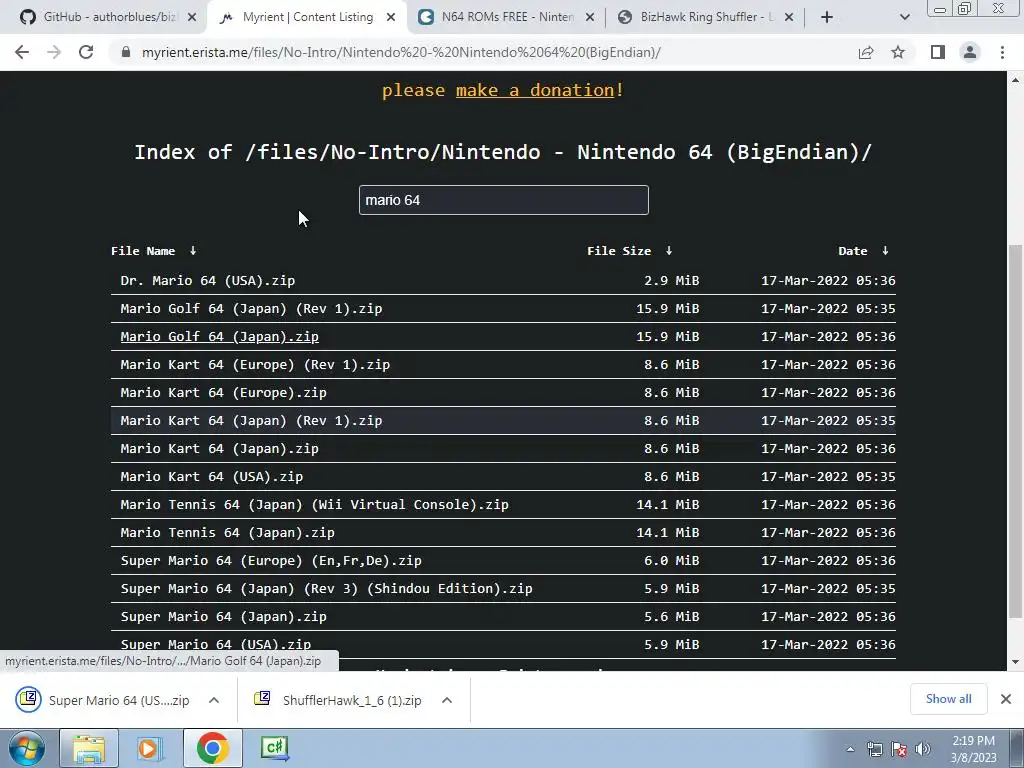Open Mario Golf 64 (Japan) (Rev 1).zip
Image resolution: width=1024 pixels, height=768 pixels.
point(251,309)
